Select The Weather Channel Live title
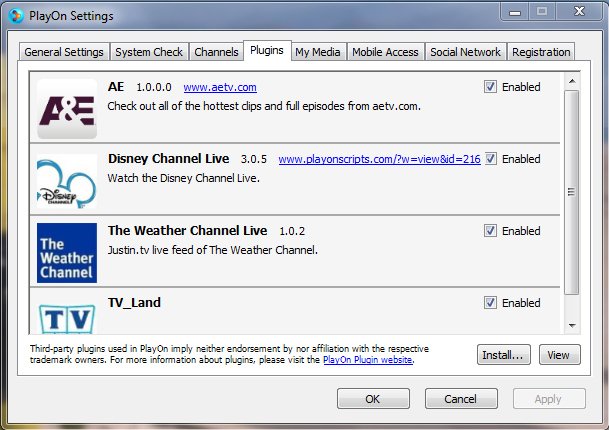 coord(188,230)
